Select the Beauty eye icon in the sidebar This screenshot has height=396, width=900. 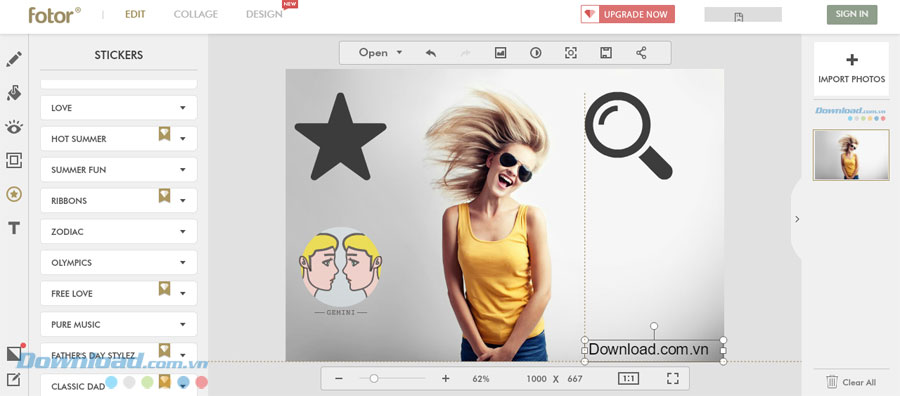click(14, 127)
